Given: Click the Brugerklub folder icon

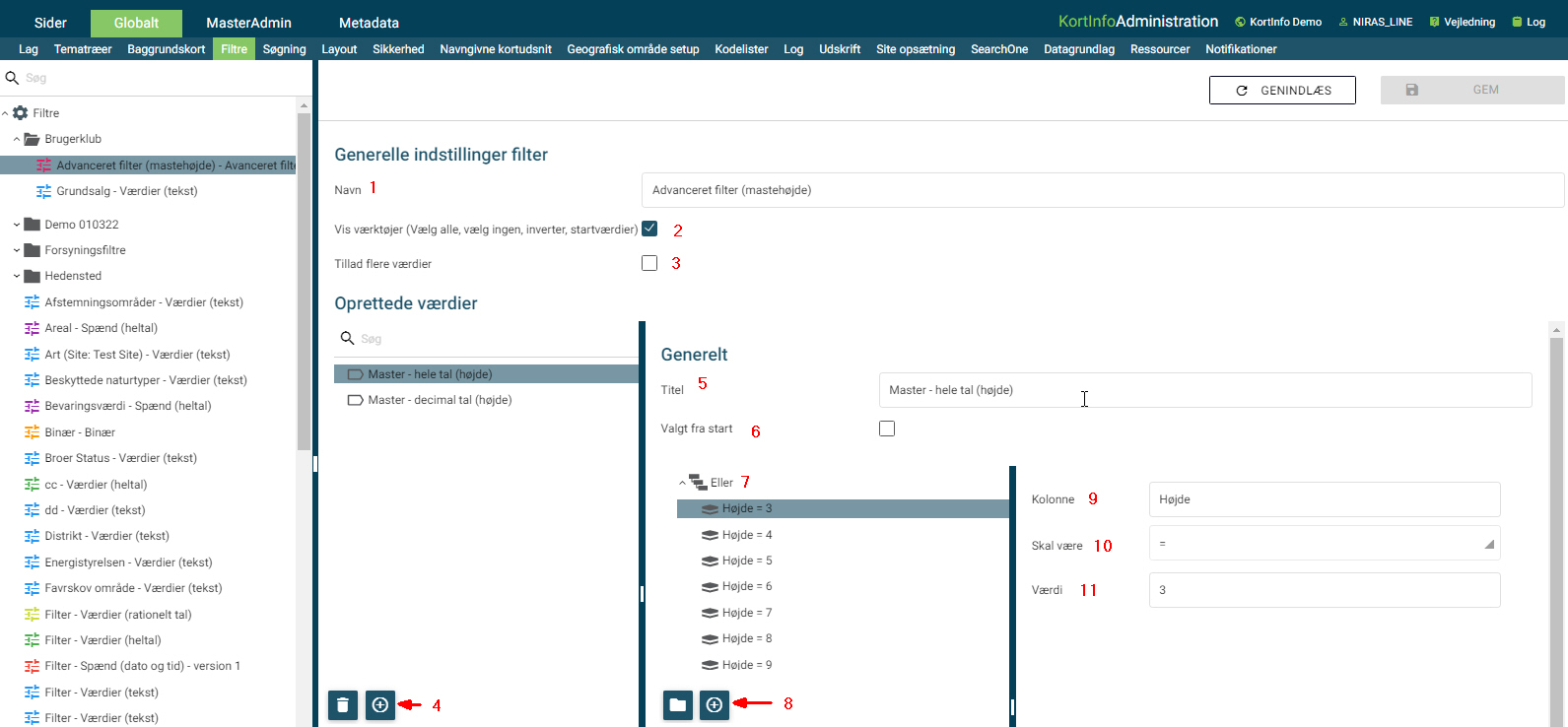Looking at the screenshot, I should [x=32, y=139].
